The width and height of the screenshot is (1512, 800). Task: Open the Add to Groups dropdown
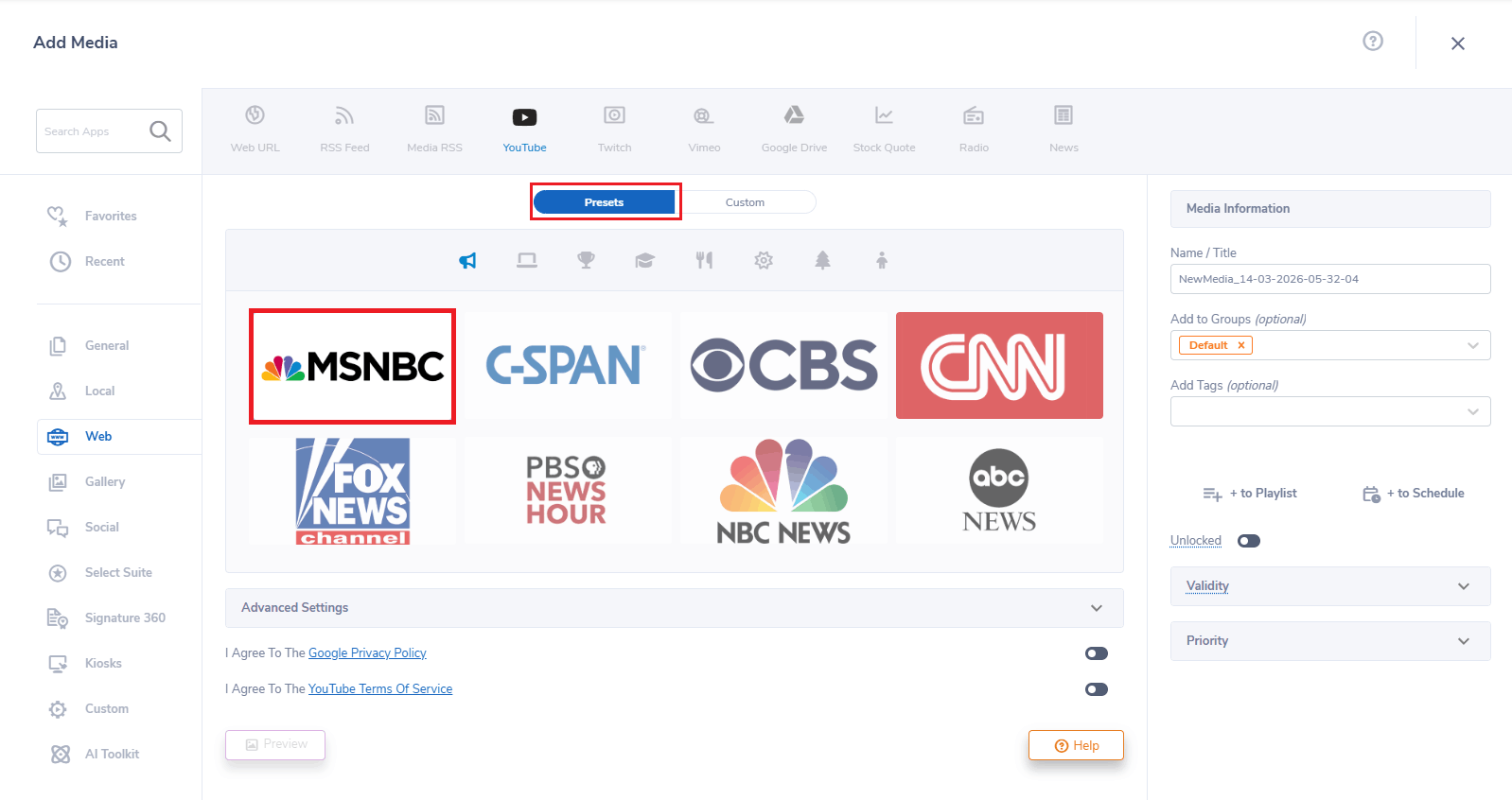pyautogui.click(x=1472, y=345)
